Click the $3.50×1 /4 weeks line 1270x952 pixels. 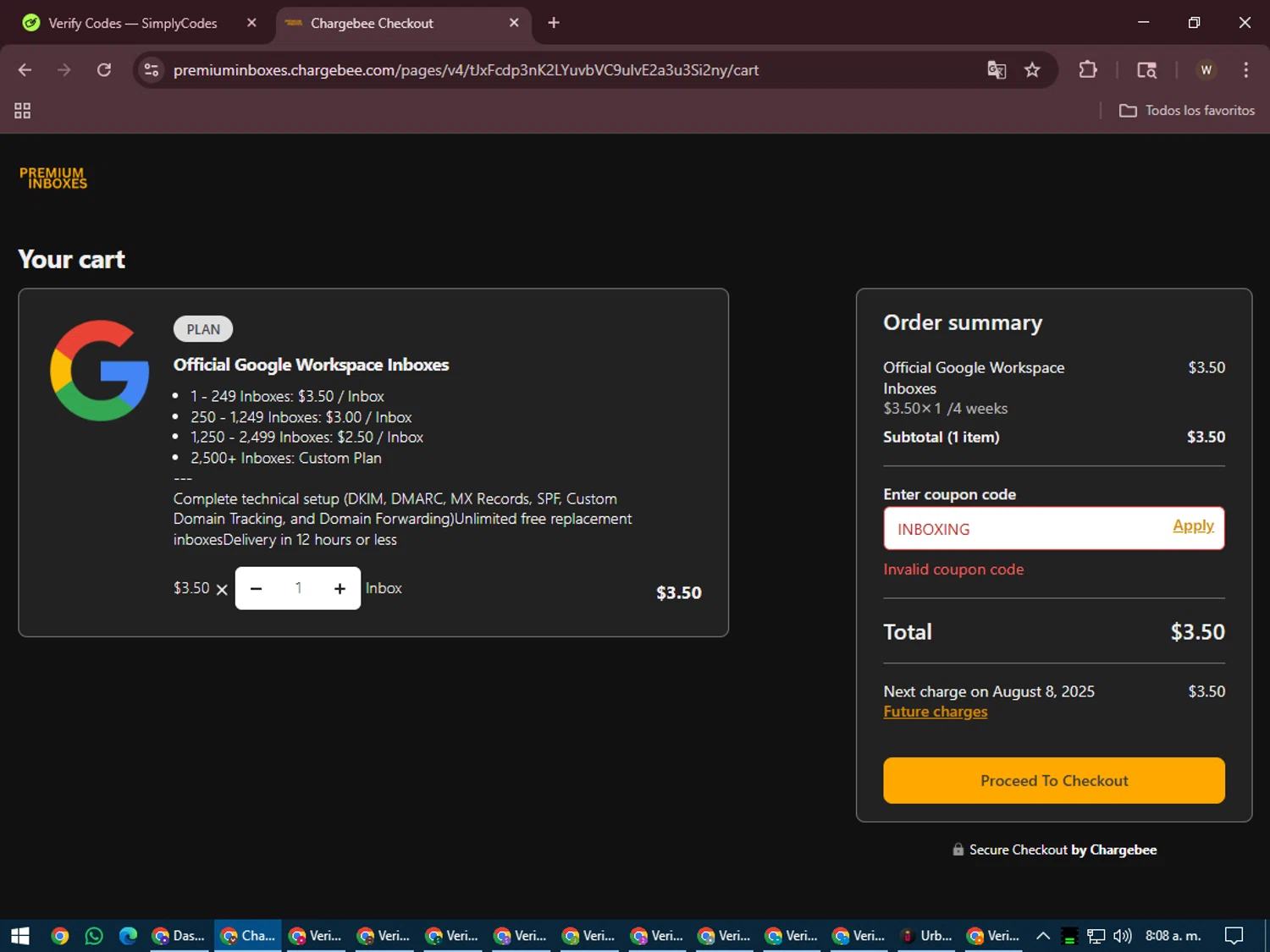click(946, 409)
